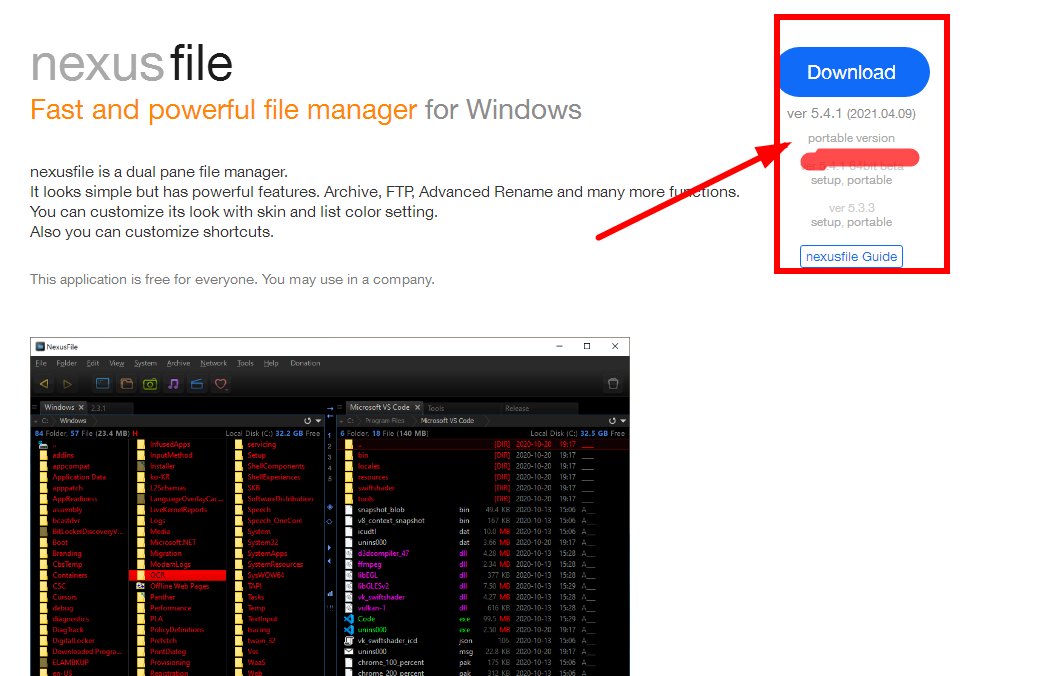Open drive dropdown before C: in right pane

341,421
